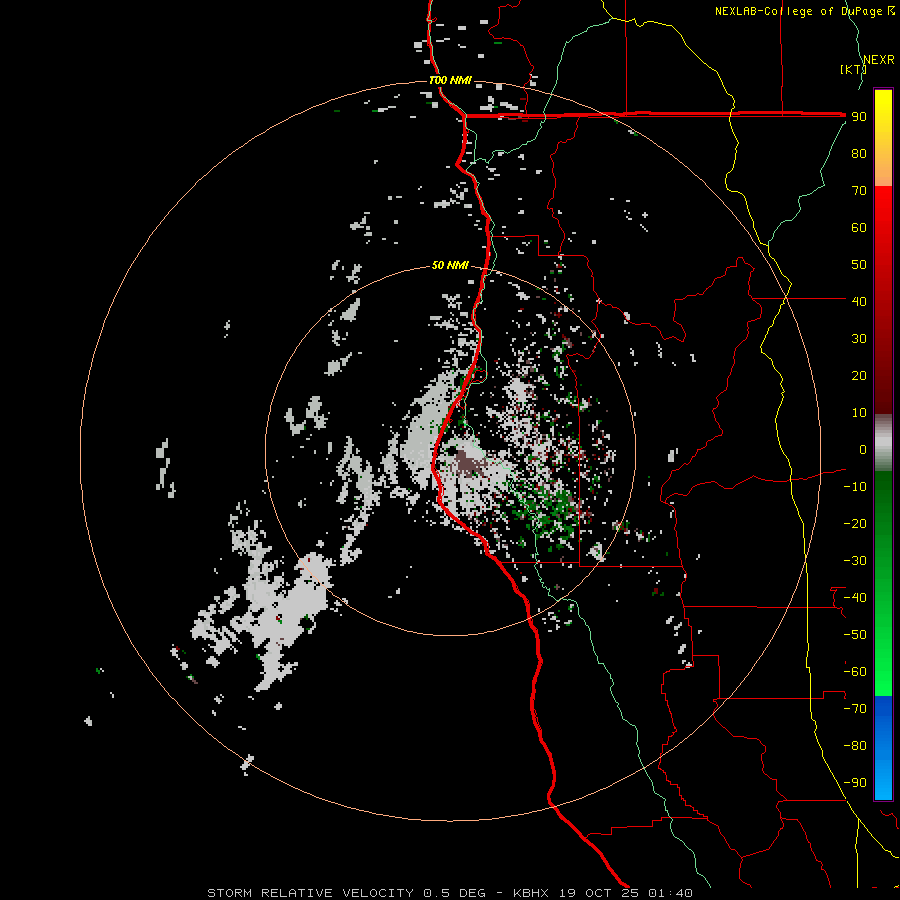The height and width of the screenshot is (900, 900).
Task: Click the positive 10 scale label
Action: pyautogui.click(x=859, y=413)
